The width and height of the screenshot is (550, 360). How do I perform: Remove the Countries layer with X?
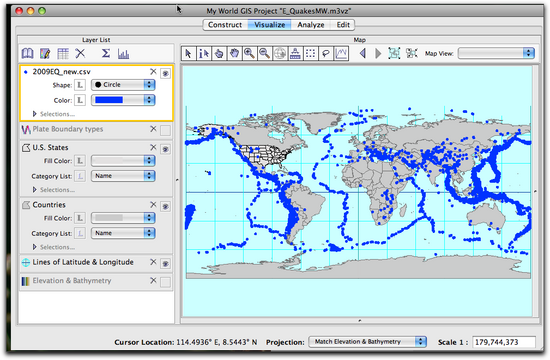point(153,205)
